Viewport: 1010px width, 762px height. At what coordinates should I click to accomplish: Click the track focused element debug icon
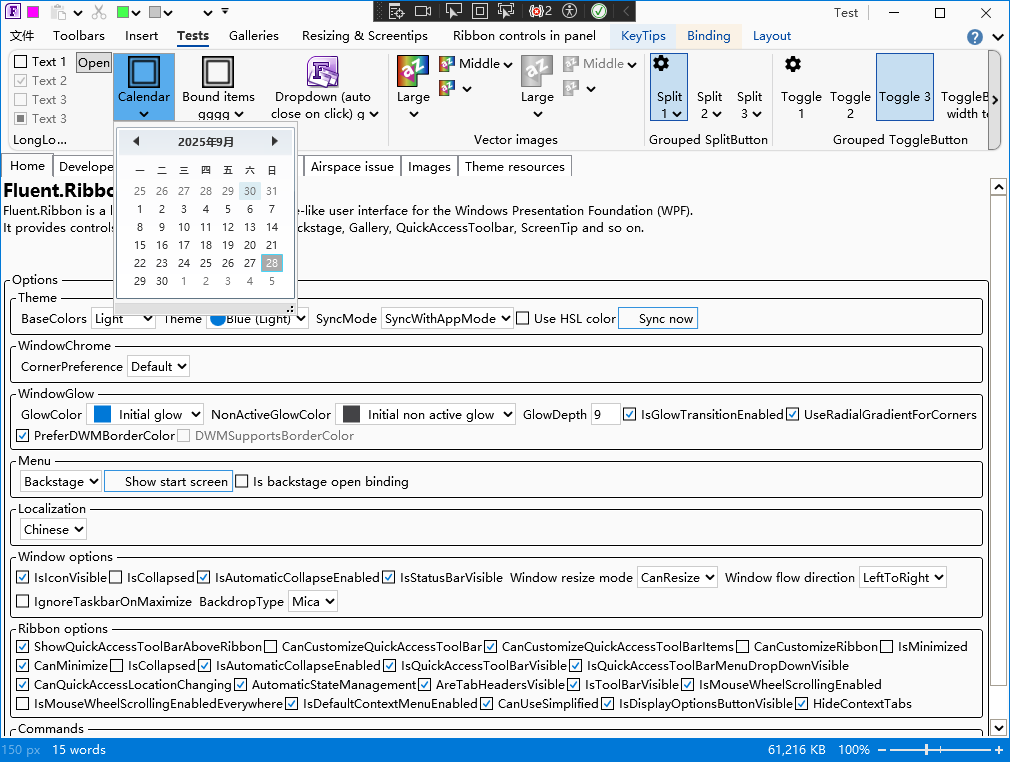(x=506, y=11)
